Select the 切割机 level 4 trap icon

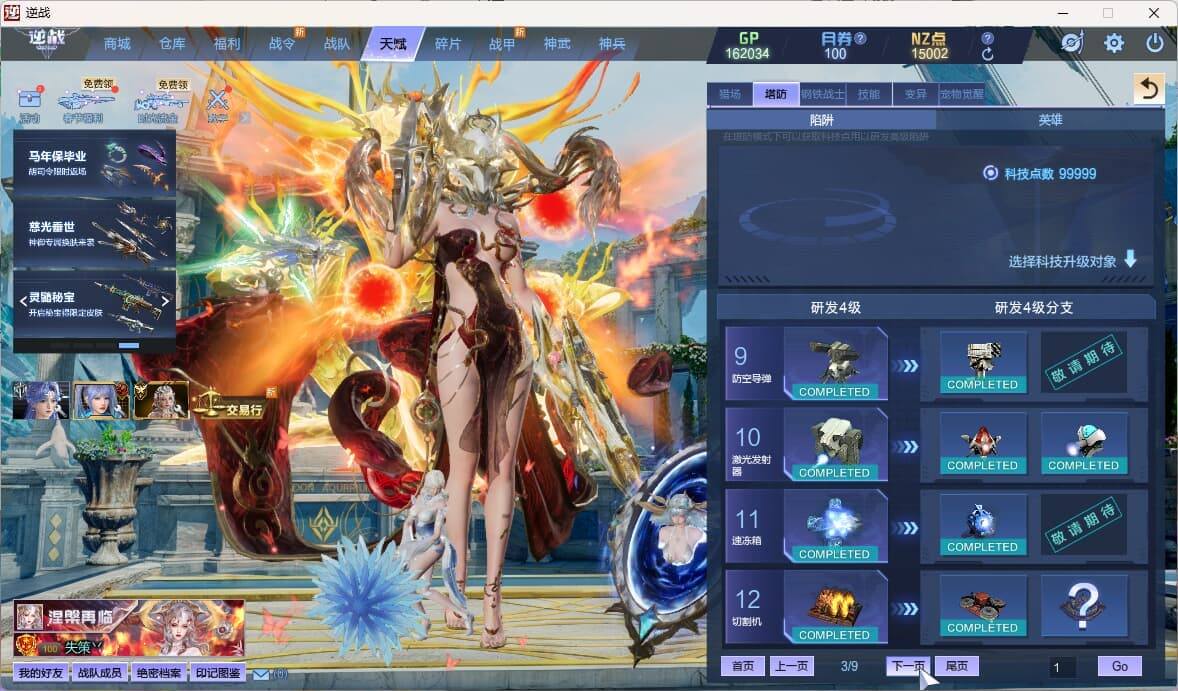coord(835,607)
